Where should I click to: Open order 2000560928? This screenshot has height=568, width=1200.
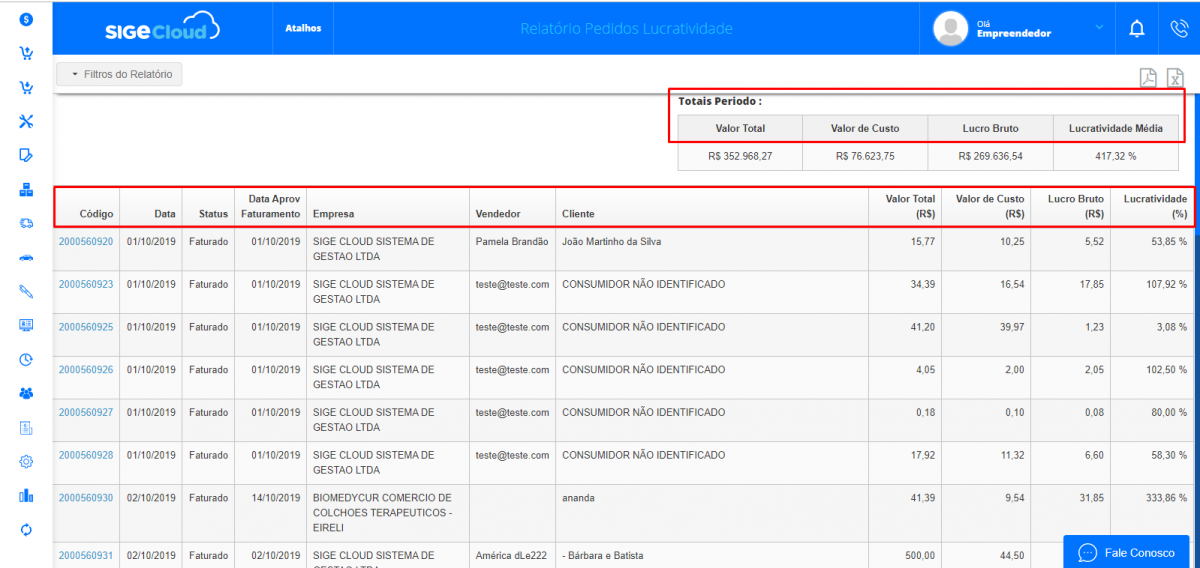click(86, 455)
